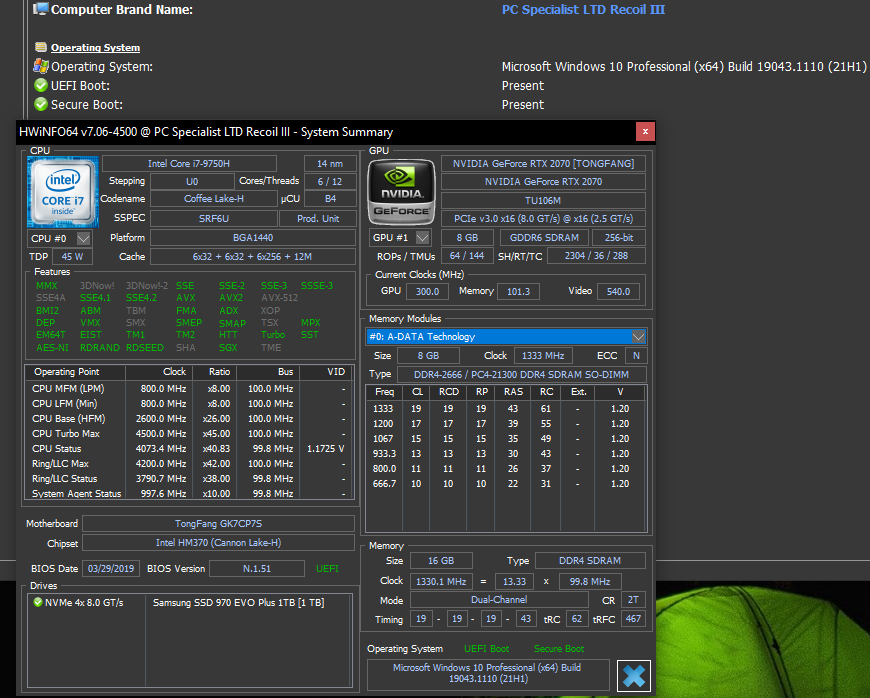Click the monitor icon beside Computer Brand Name
Screen dimensions: 870x698
click(41, 9)
